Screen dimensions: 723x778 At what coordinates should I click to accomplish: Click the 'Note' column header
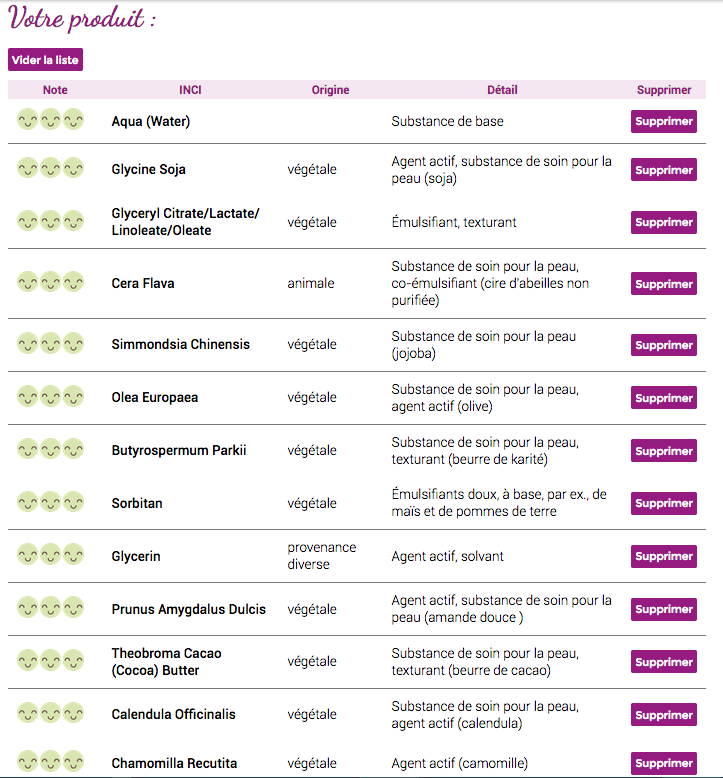coord(55,90)
